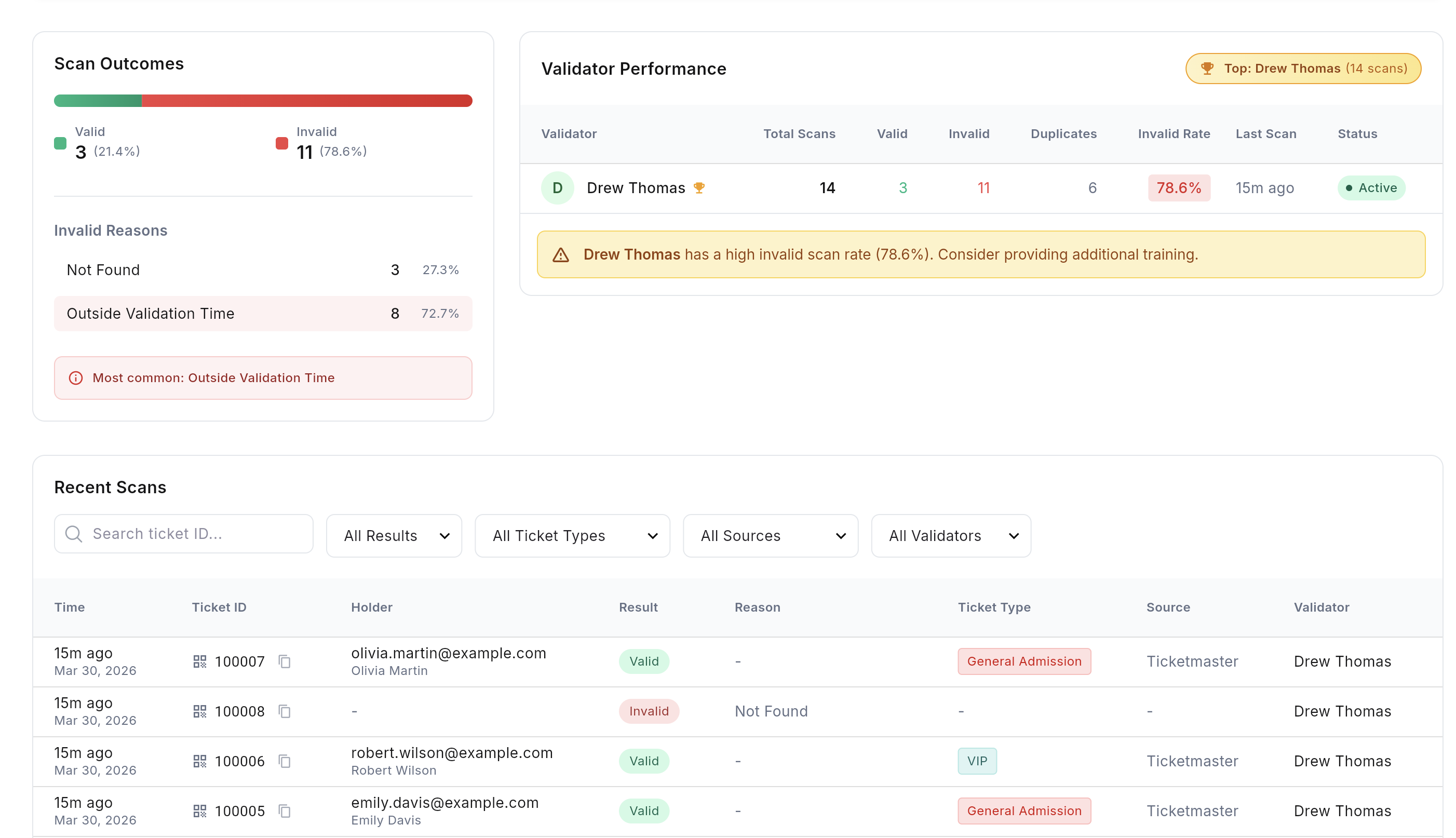Click the Invalid Rate column header
Viewport: 1456px width, 838px height.
[x=1174, y=133]
